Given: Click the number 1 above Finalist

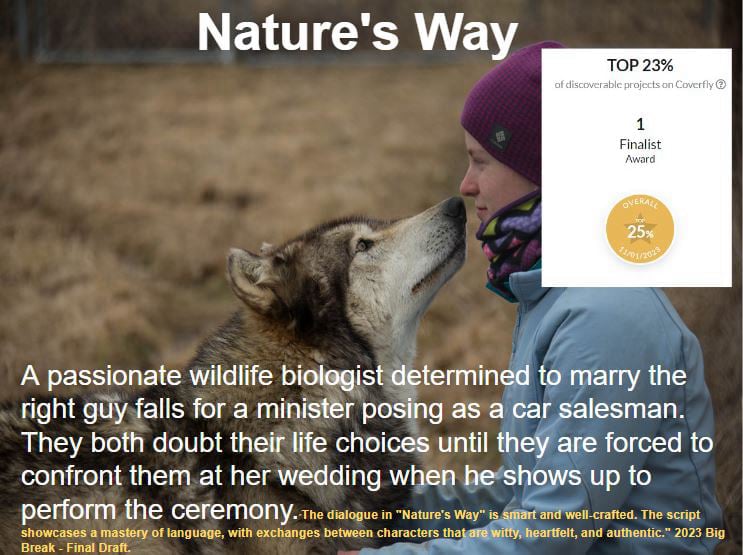Looking at the screenshot, I should tap(640, 125).
